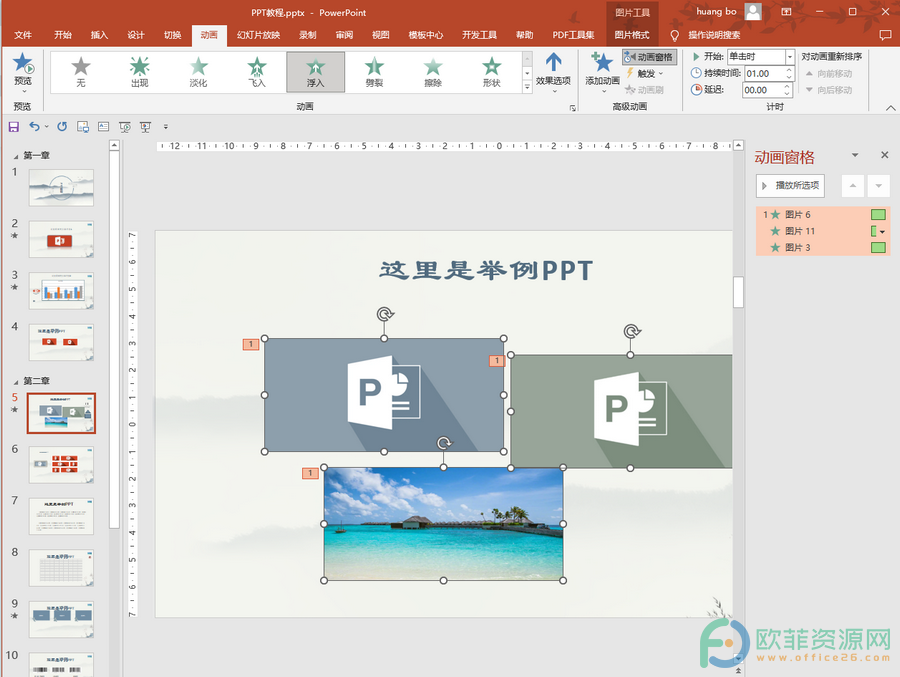Screen dimensions: 900x677
Task: Expand the animation gallery more button
Action: click(x=527, y=87)
